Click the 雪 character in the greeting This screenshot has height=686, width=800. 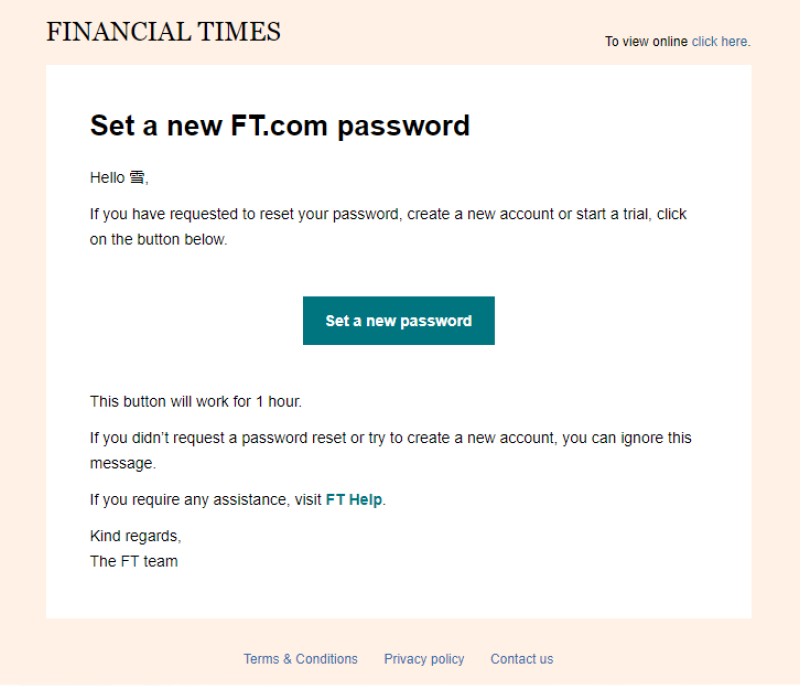[137, 177]
